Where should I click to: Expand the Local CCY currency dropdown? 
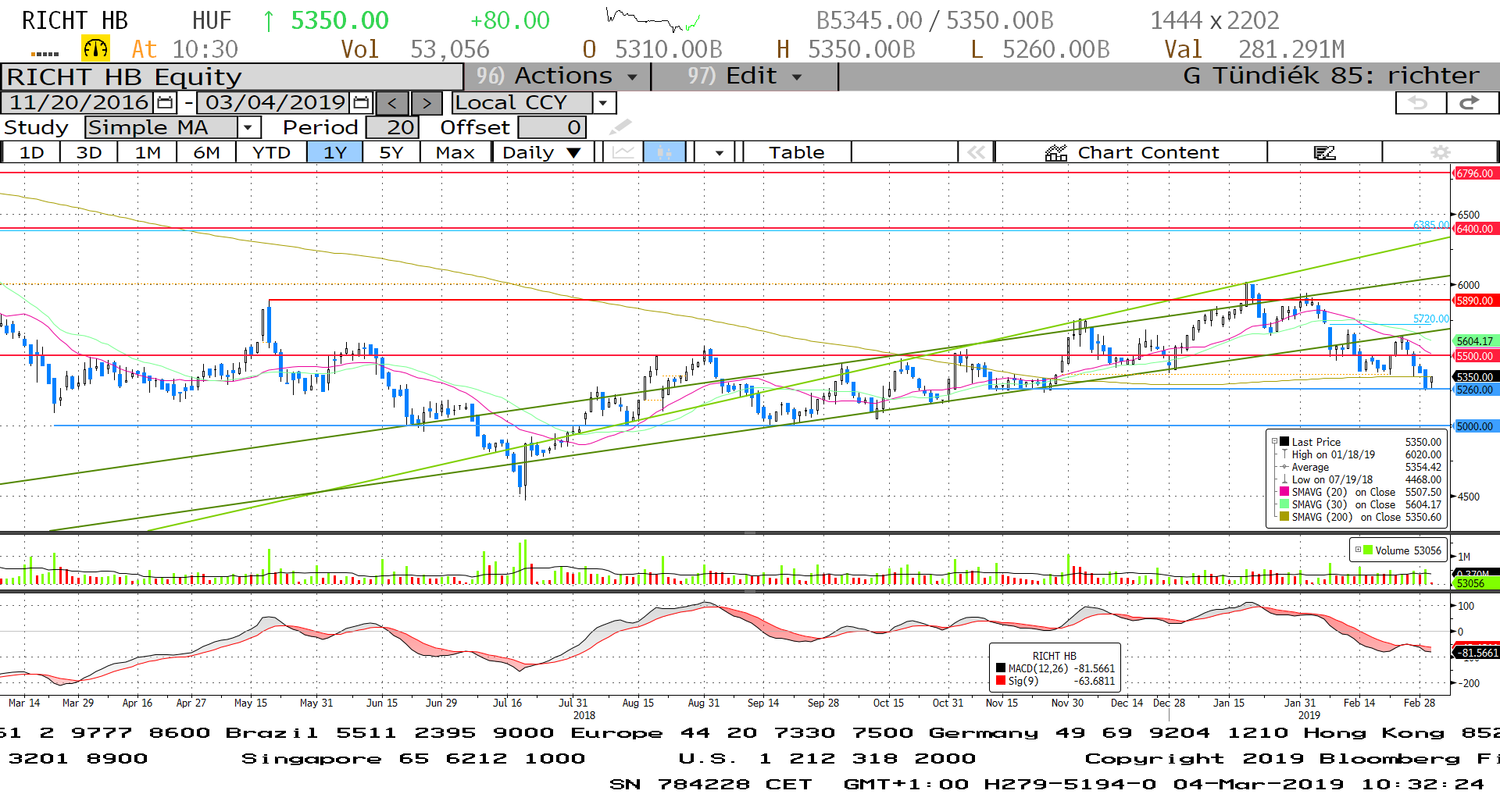point(603,103)
